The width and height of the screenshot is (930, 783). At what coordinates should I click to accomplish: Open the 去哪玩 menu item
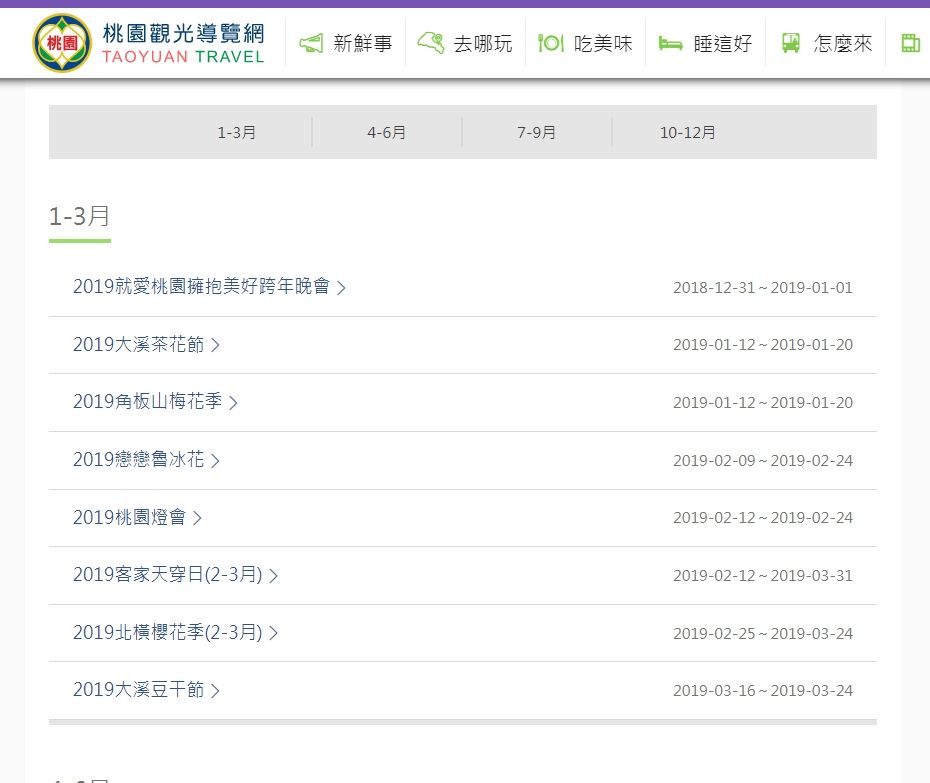(x=482, y=43)
